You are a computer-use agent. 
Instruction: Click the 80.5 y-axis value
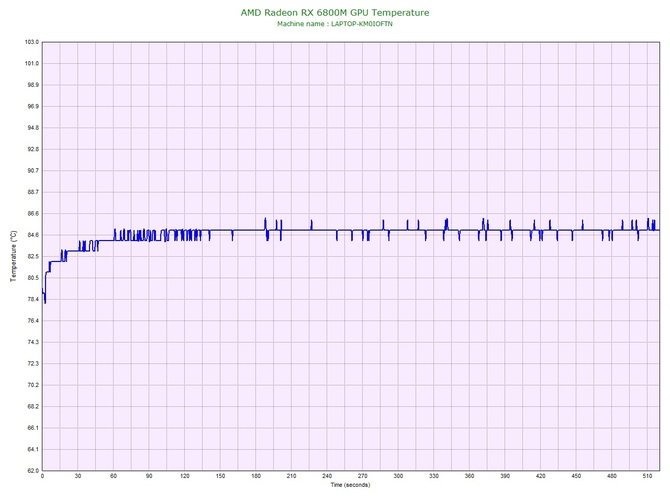32,278
